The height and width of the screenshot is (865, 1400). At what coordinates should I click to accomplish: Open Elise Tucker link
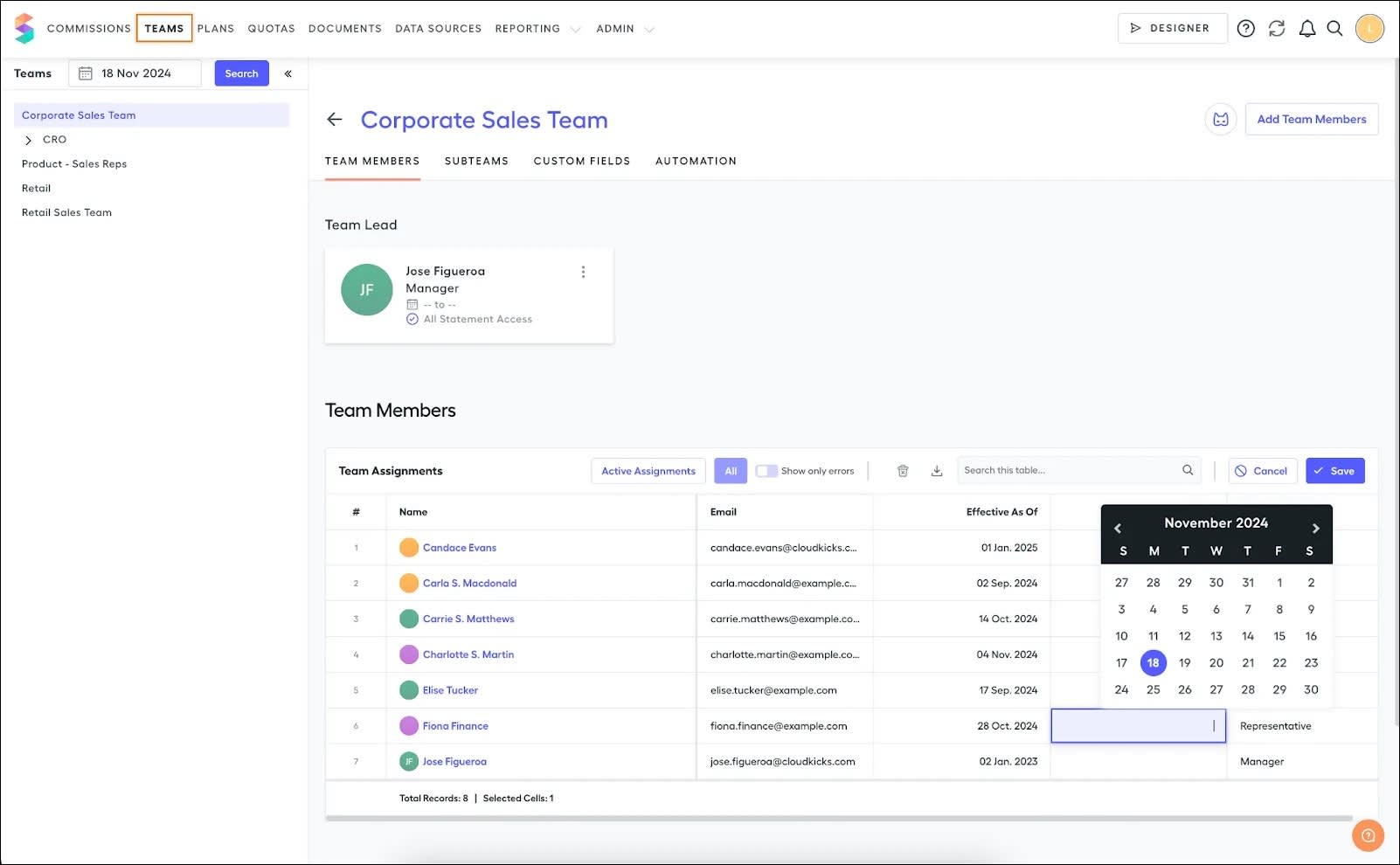click(450, 690)
